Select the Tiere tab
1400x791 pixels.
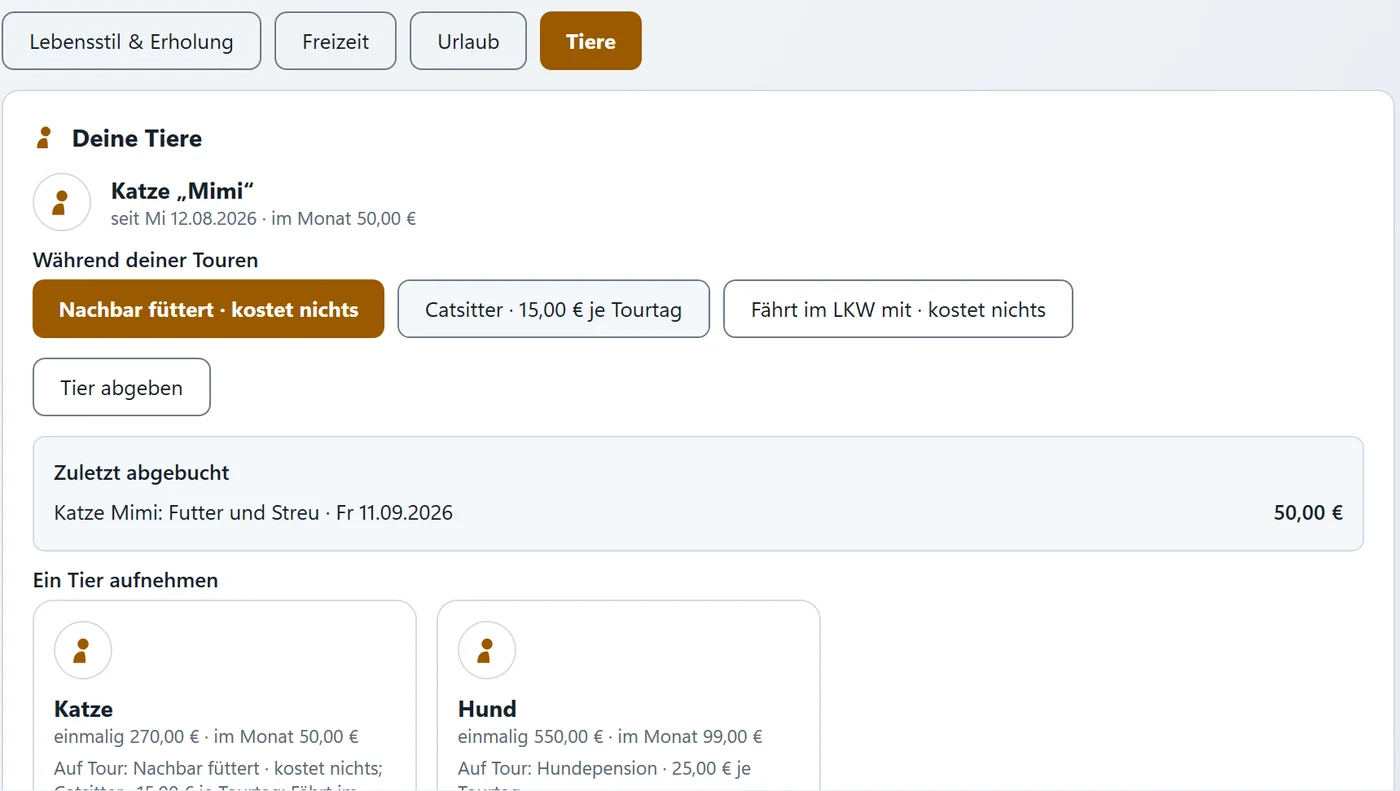tap(591, 41)
